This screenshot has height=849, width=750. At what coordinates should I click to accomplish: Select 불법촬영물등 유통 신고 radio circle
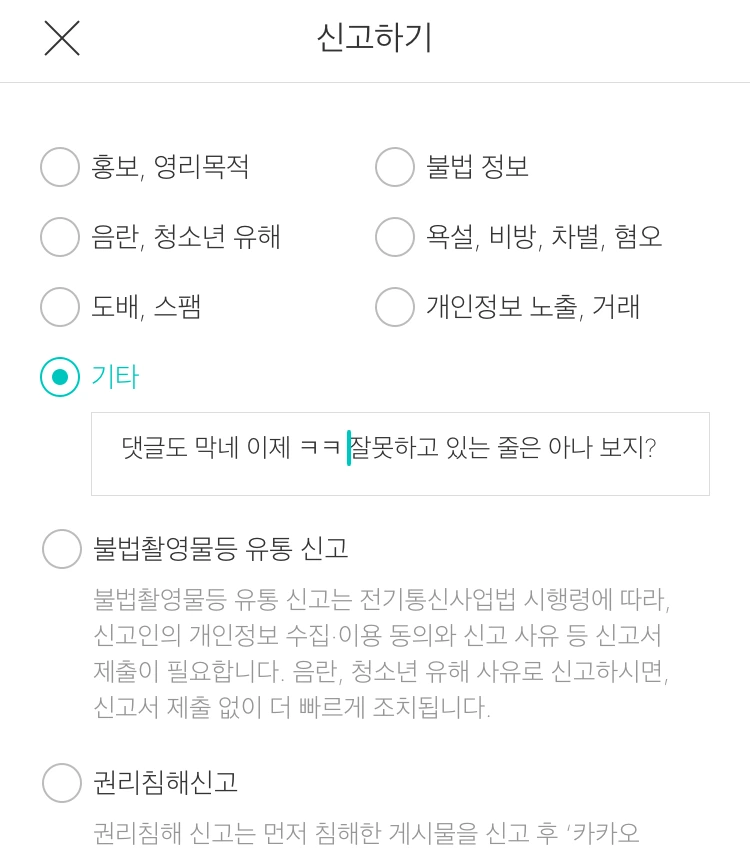[x=62, y=548]
